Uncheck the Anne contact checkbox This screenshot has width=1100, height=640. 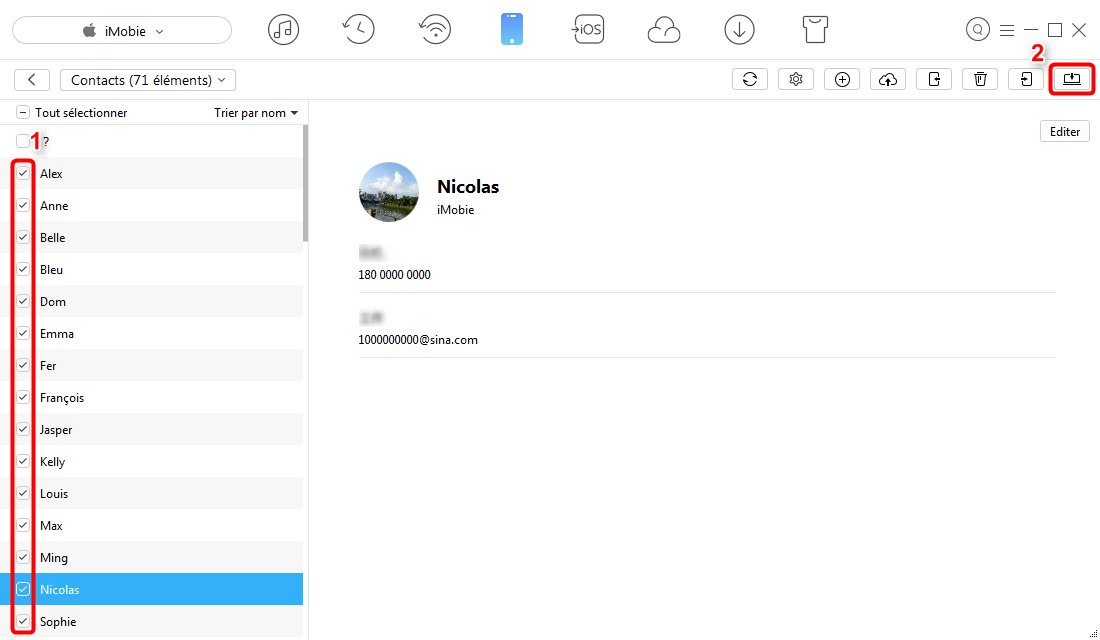point(23,205)
